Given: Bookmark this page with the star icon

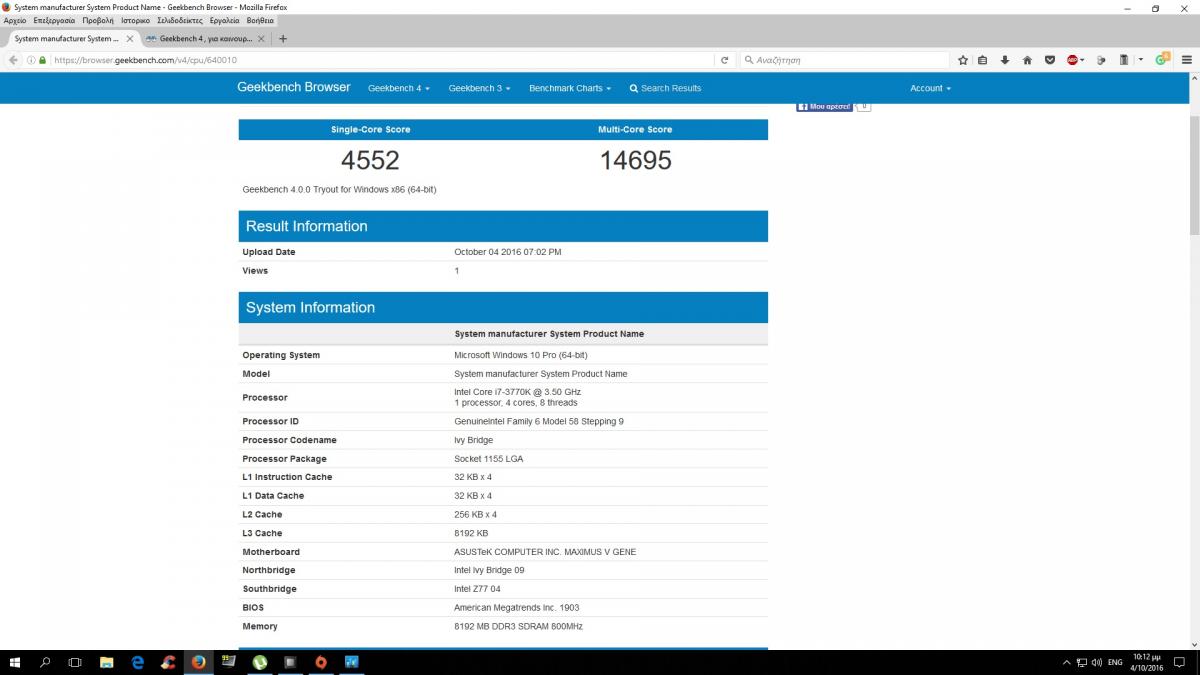Looking at the screenshot, I should [963, 60].
